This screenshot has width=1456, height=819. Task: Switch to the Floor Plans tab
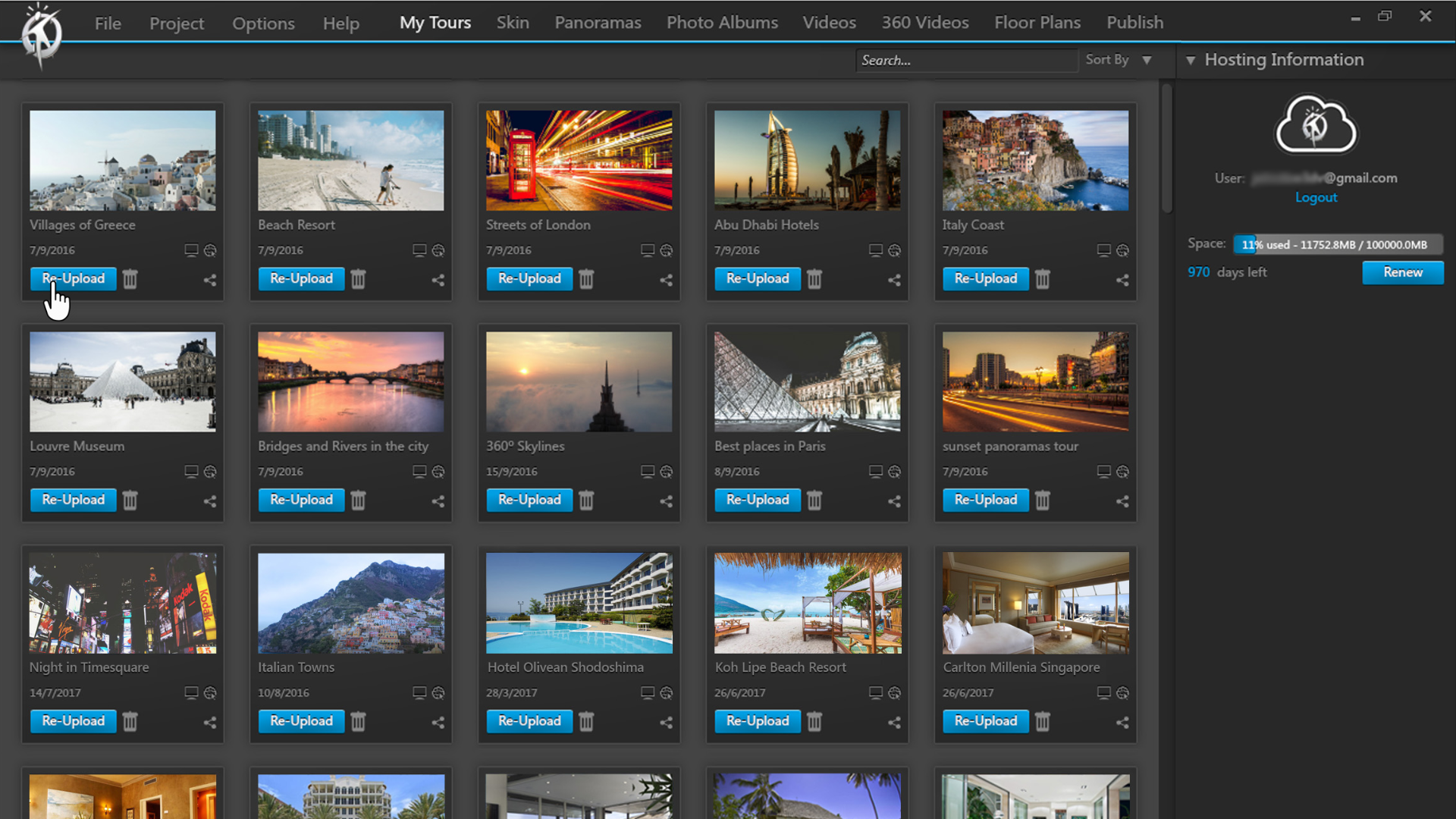point(1037,23)
